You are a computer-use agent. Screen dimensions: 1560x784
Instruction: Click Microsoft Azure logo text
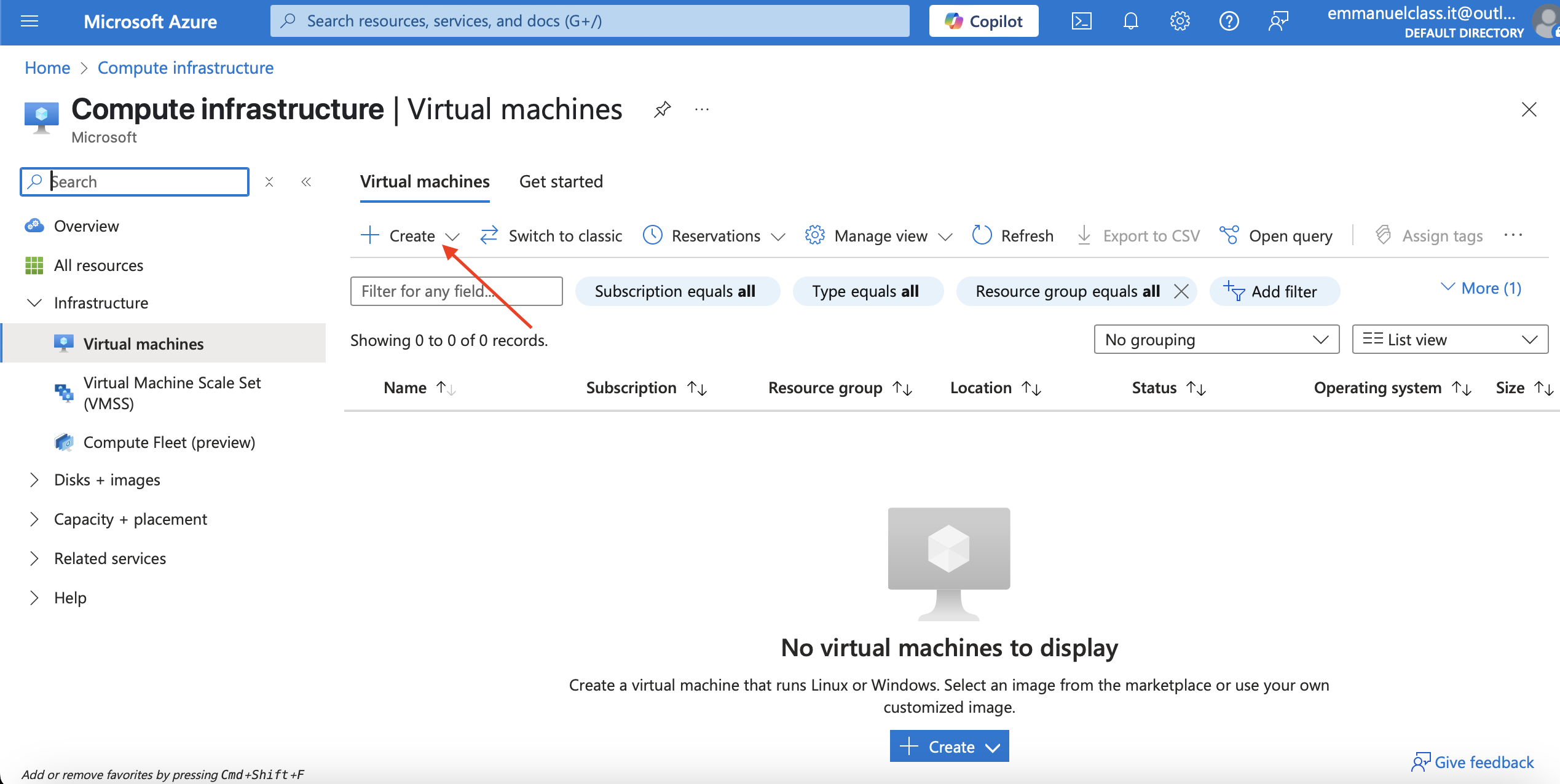pyautogui.click(x=150, y=22)
